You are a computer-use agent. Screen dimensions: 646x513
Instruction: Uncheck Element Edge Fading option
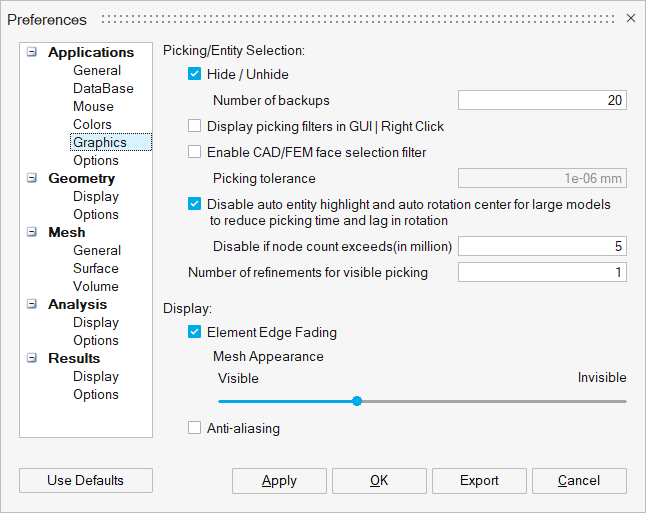(195, 332)
